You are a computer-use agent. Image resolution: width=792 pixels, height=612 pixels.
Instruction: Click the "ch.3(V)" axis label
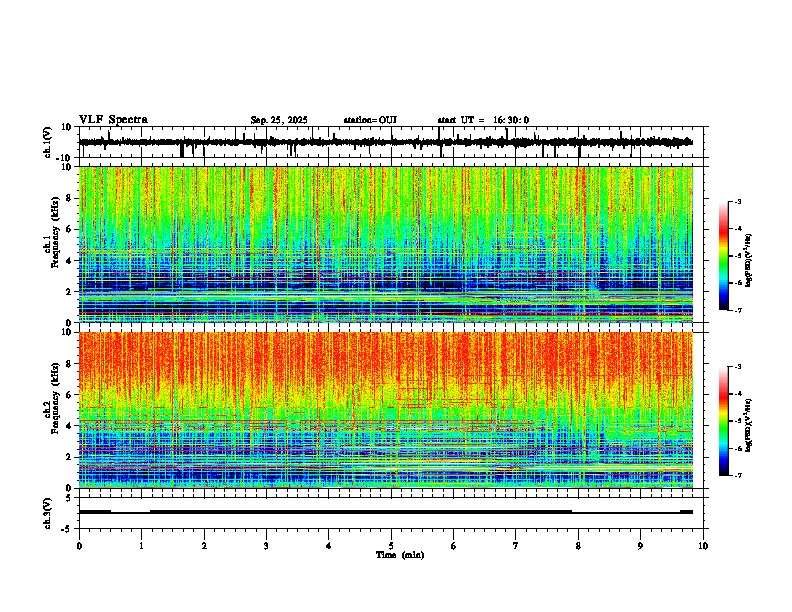pyautogui.click(x=48, y=513)
